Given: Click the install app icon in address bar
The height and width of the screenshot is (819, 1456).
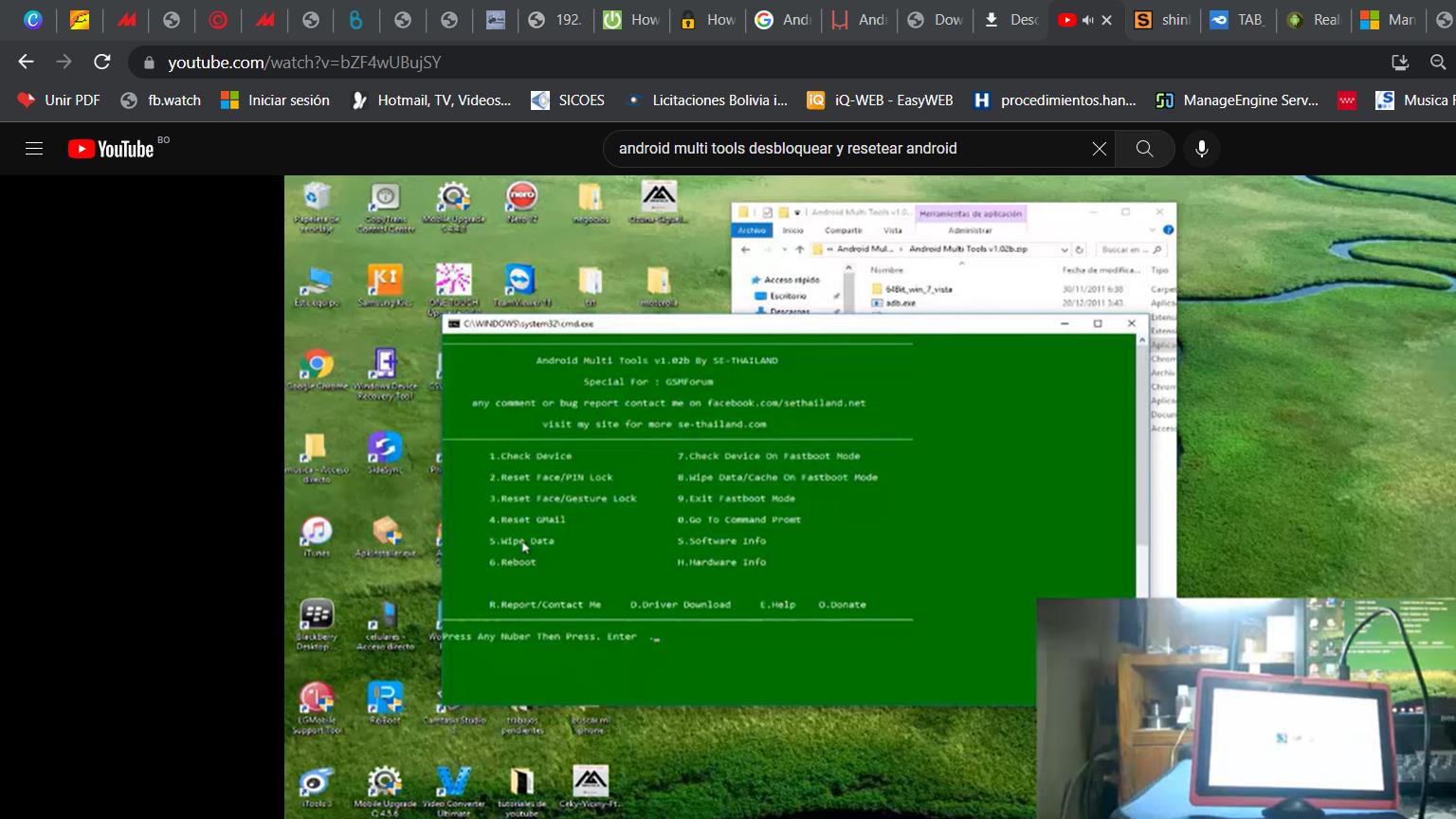Looking at the screenshot, I should (1399, 63).
